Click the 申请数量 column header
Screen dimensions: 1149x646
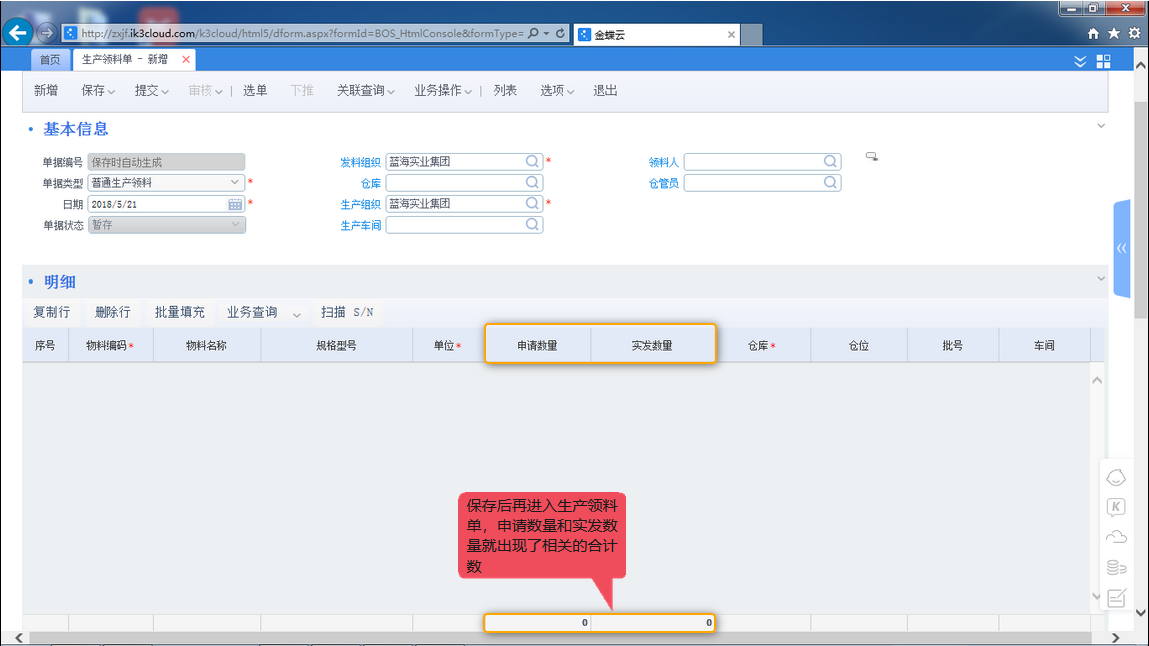[537, 345]
